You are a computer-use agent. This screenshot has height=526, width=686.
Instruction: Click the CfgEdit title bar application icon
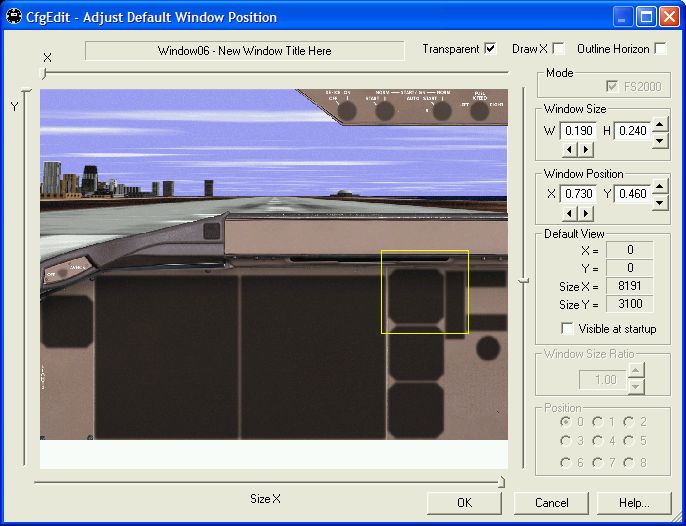(15, 16)
